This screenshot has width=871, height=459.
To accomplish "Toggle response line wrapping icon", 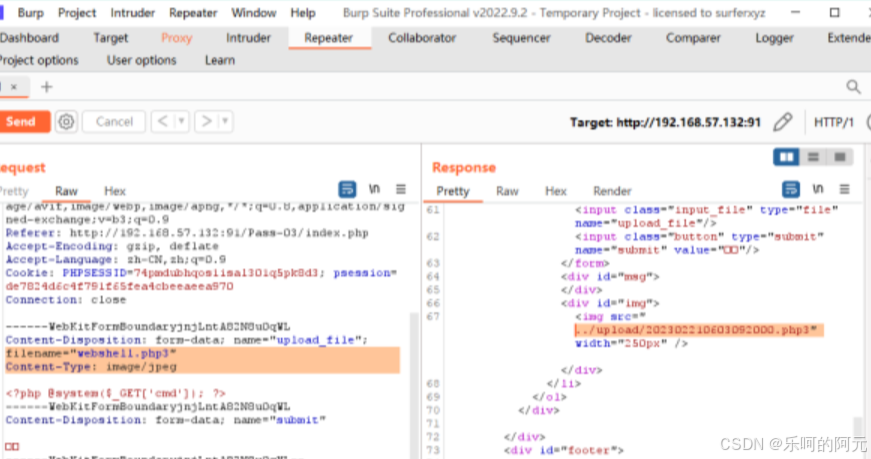I will [x=791, y=189].
